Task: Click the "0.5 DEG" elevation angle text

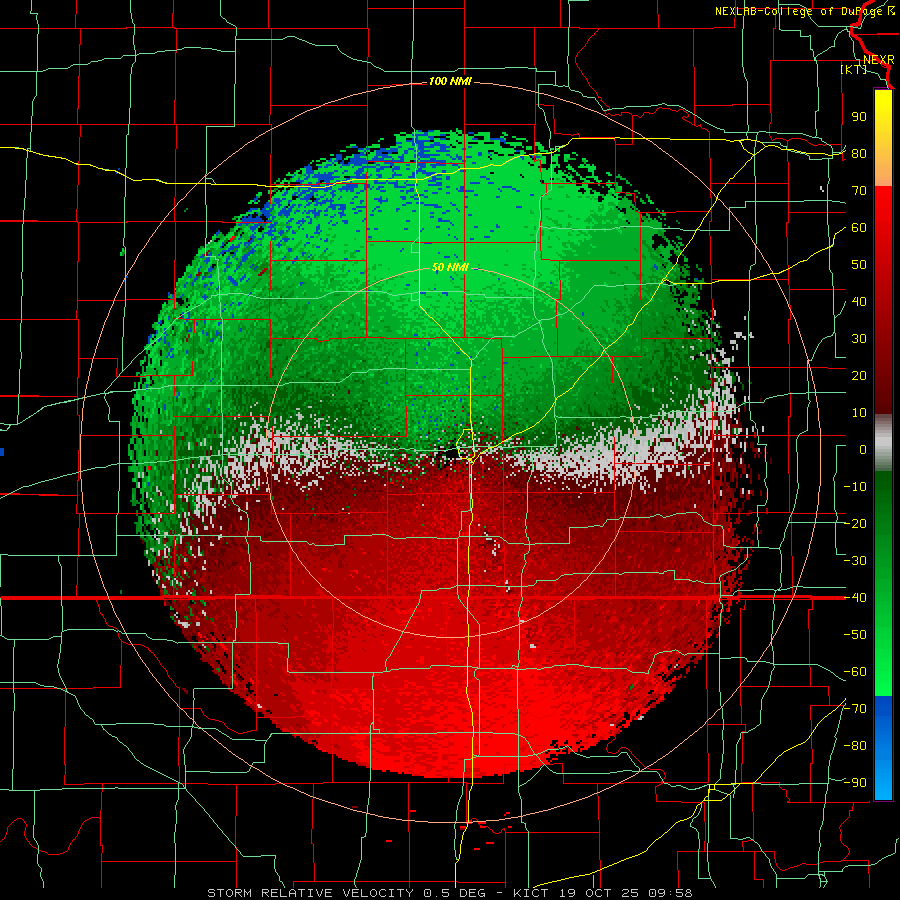Action: 455,893
